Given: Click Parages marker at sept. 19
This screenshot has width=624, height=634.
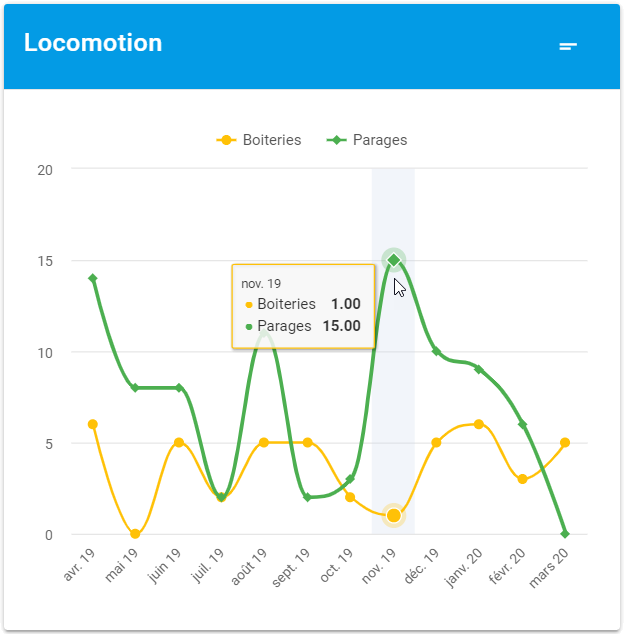Looking at the screenshot, I should point(307,497).
